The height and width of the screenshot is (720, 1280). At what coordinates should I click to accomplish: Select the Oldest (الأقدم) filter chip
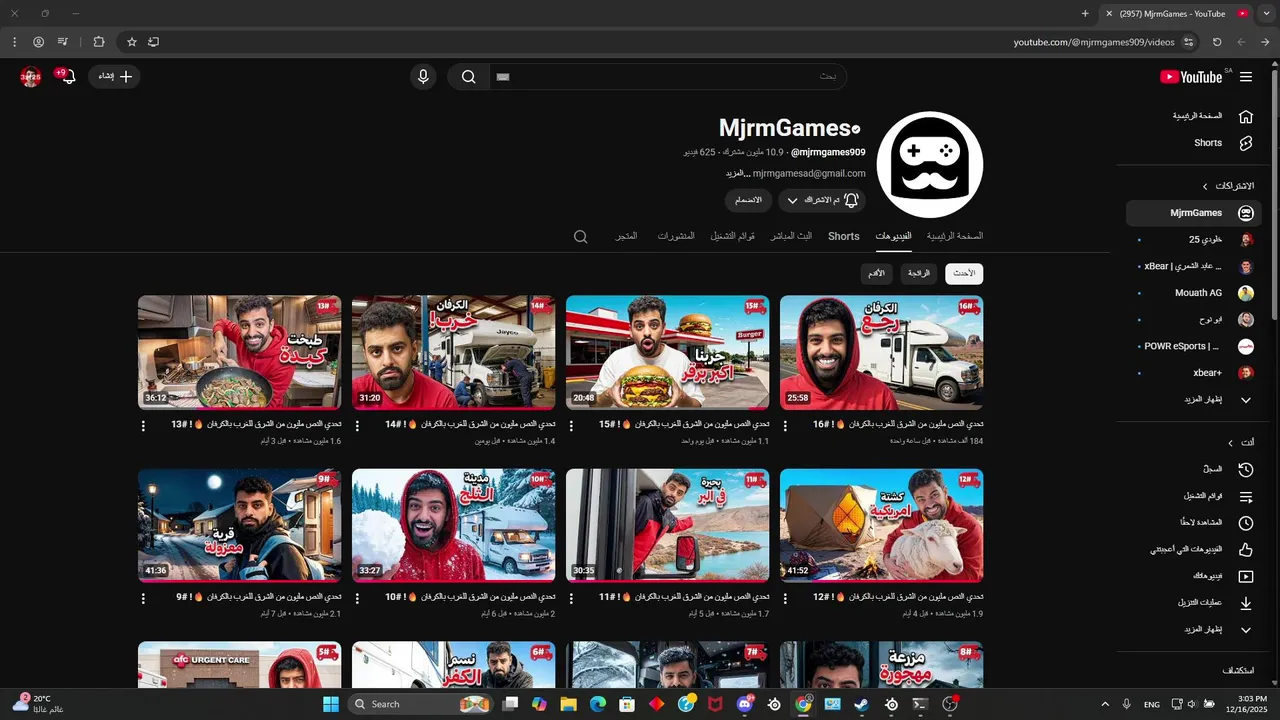click(x=876, y=273)
